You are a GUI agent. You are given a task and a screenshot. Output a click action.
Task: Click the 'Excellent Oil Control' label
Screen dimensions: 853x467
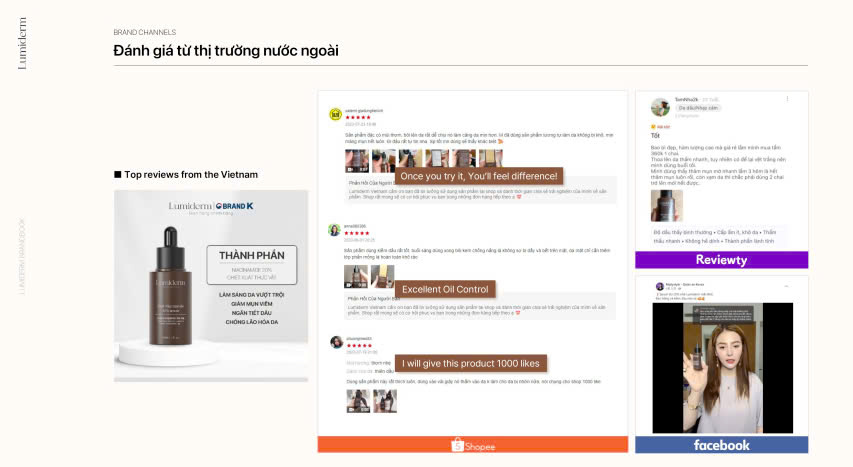point(445,290)
